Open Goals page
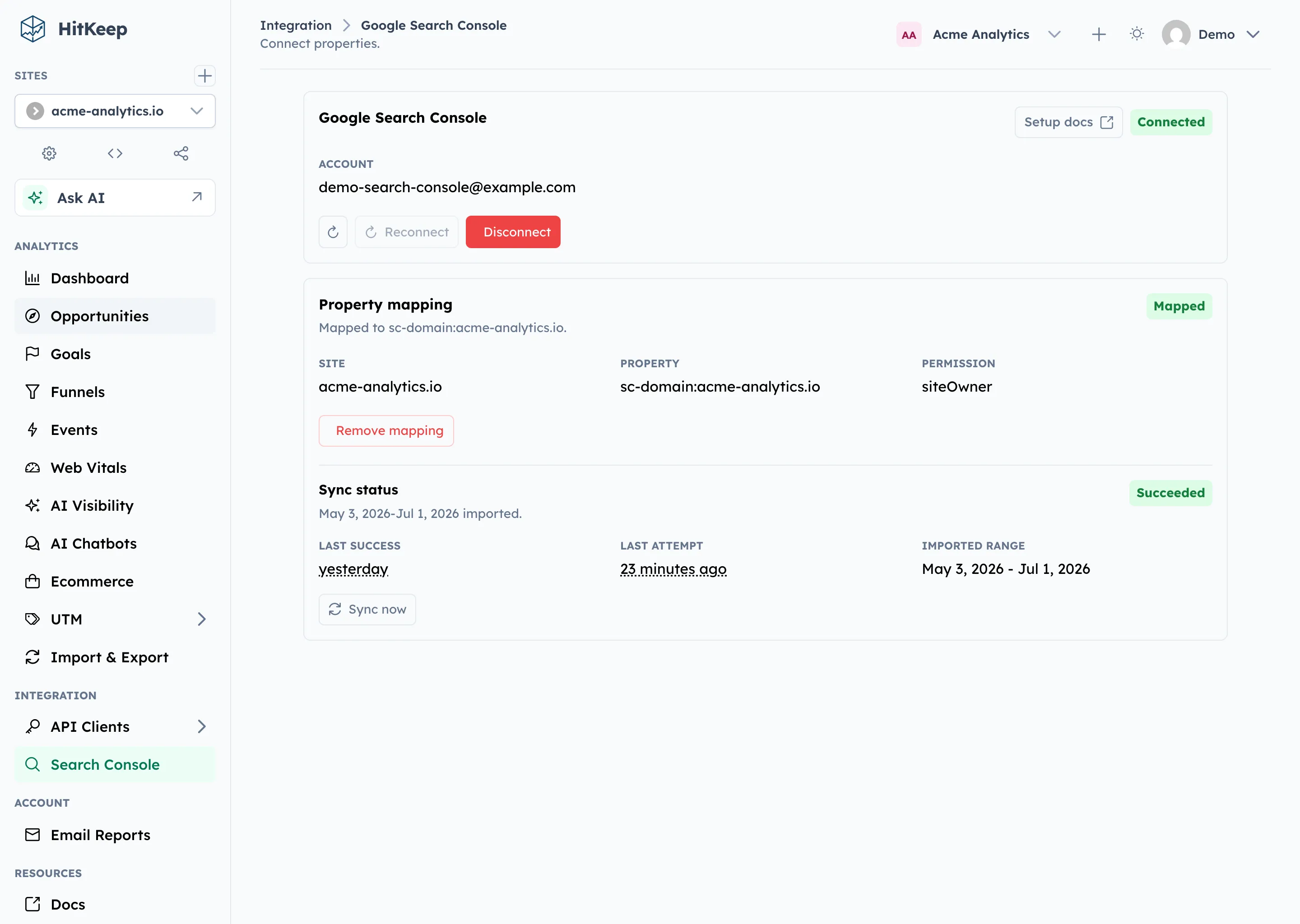This screenshot has height=924, width=1300. [115, 354]
